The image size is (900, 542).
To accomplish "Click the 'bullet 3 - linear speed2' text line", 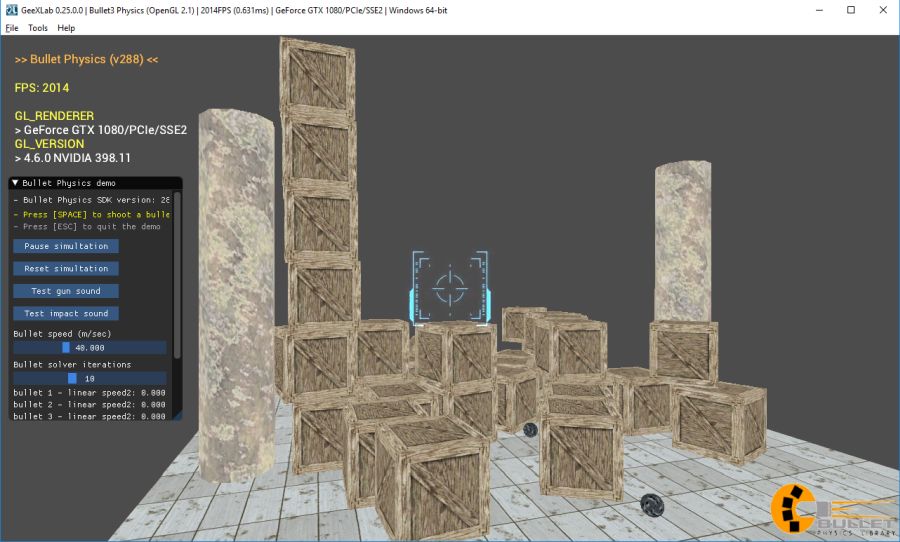I will [x=90, y=416].
